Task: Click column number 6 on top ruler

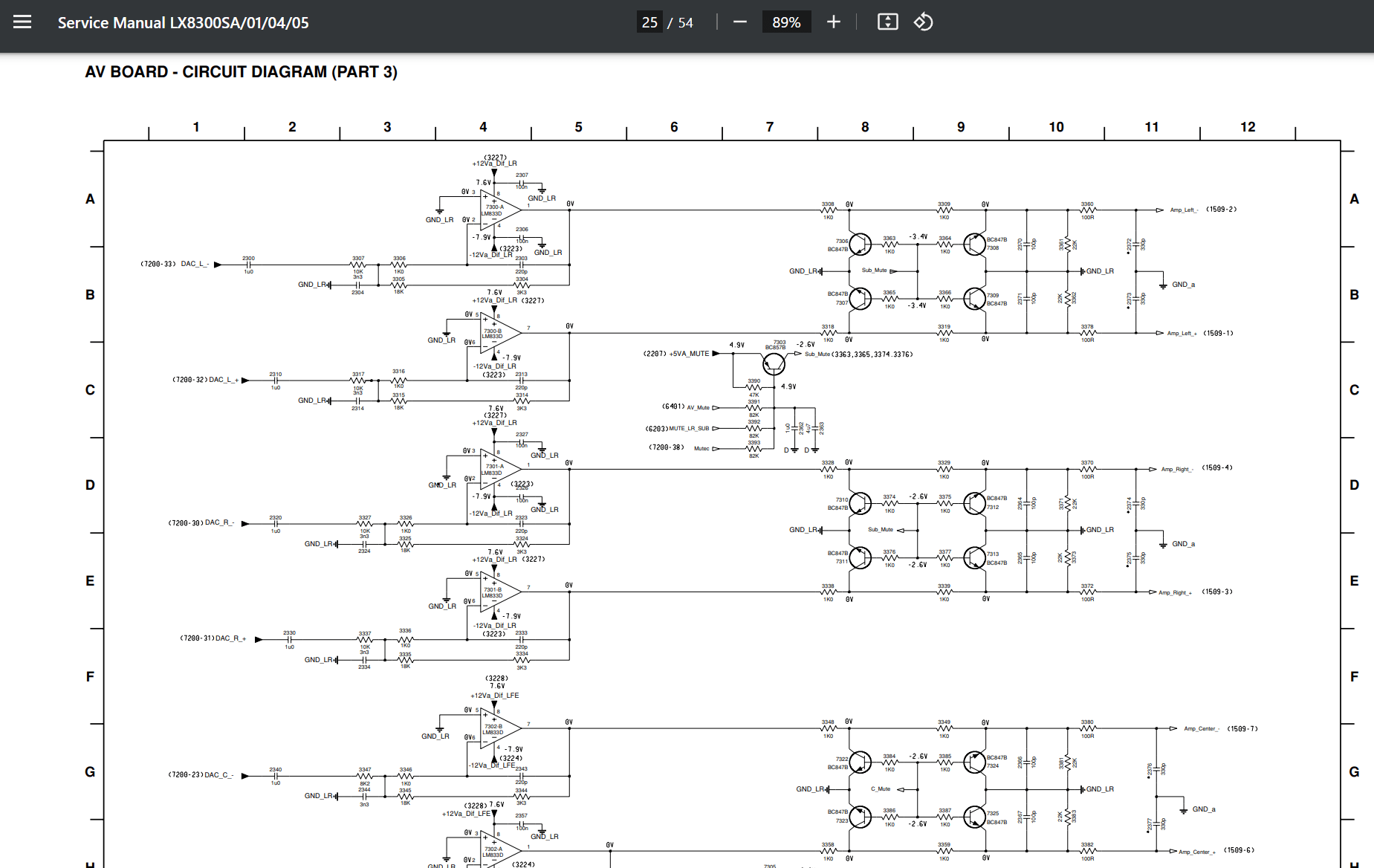Action: (x=674, y=127)
